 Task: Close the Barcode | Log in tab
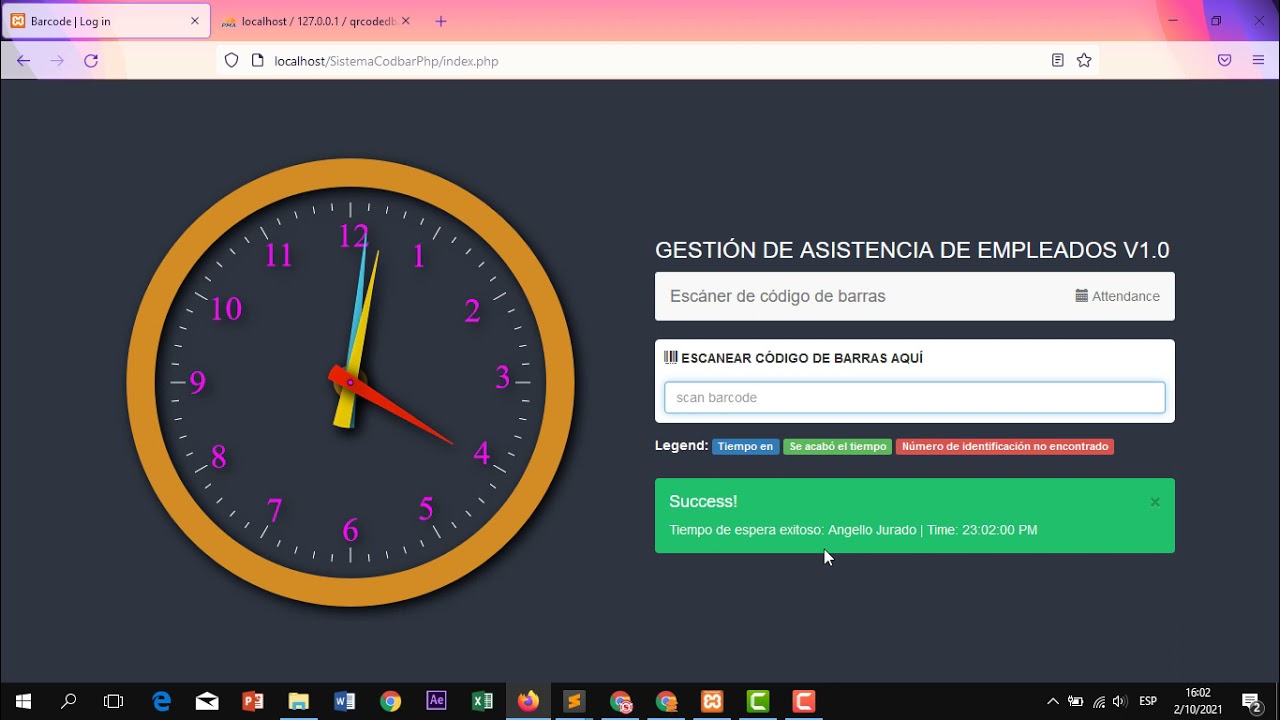tap(195, 21)
